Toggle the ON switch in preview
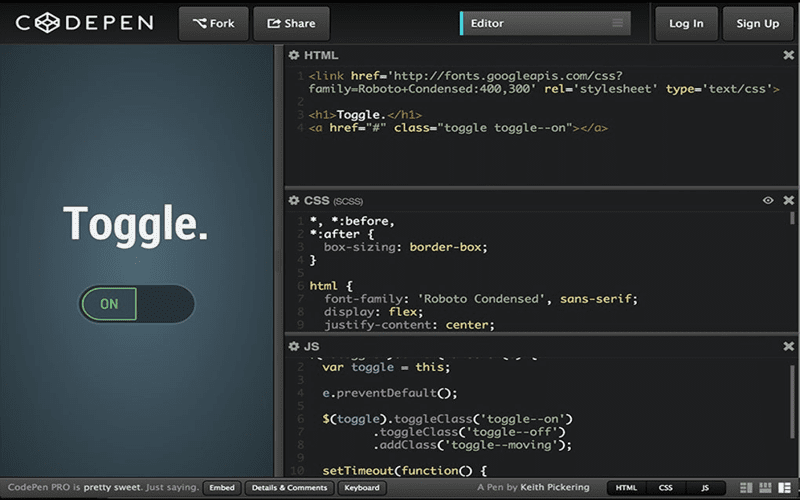This screenshot has height=500, width=800. [137, 304]
